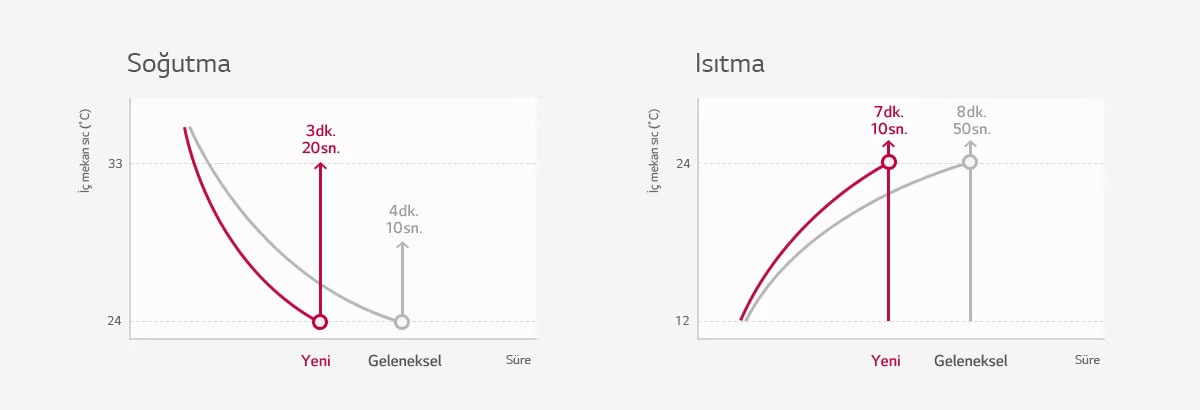Click the 3dk. 20sn. time label
1200x410 pixels.
[321, 140]
